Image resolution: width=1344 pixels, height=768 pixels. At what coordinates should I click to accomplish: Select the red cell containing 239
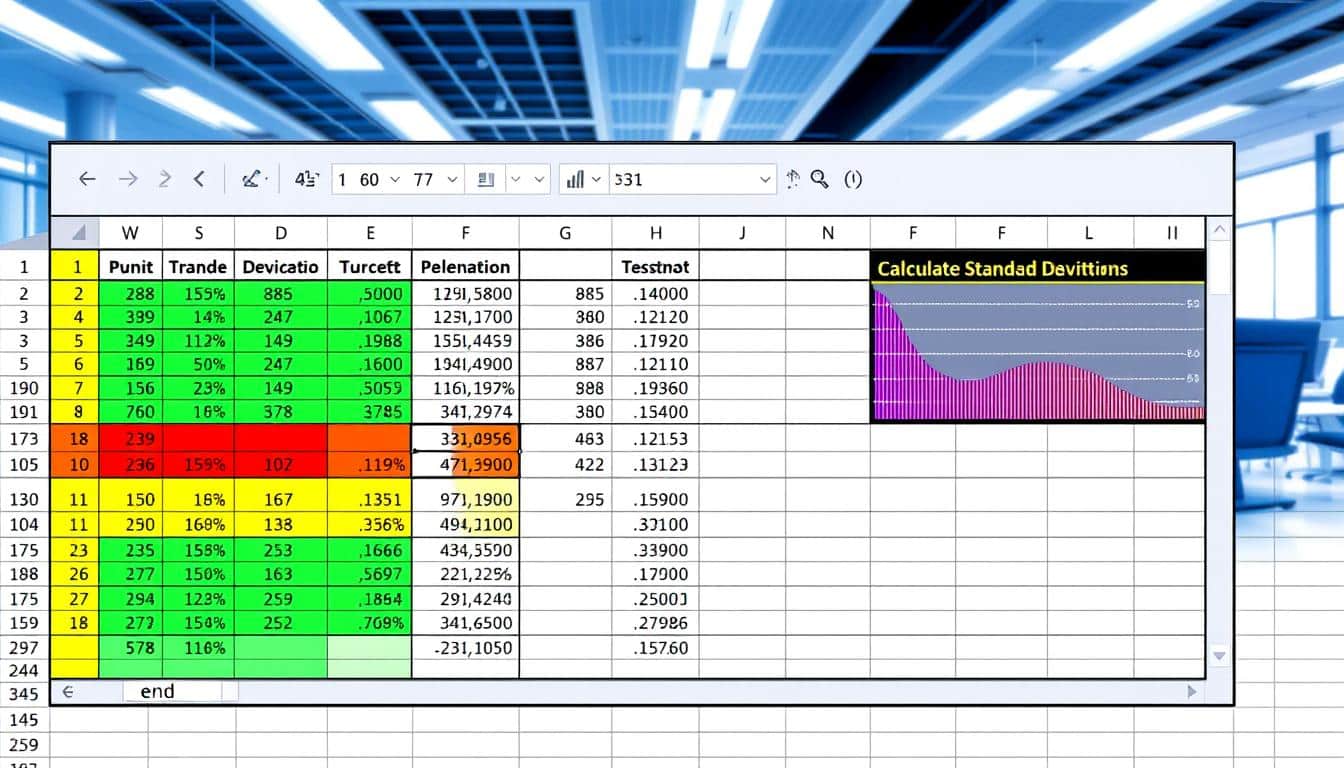tap(140, 438)
